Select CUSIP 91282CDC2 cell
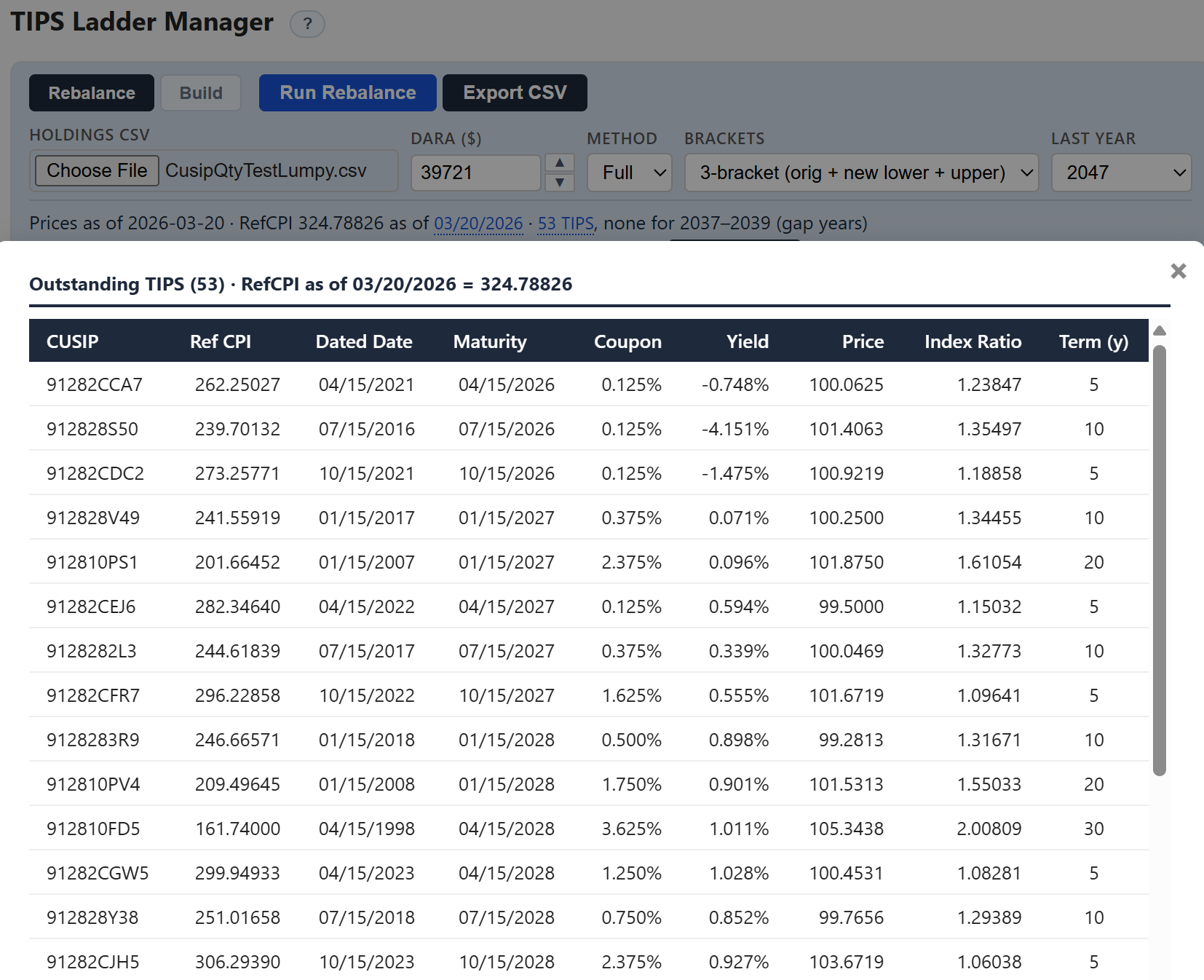Viewport: 1204px width, 980px height. pos(95,473)
